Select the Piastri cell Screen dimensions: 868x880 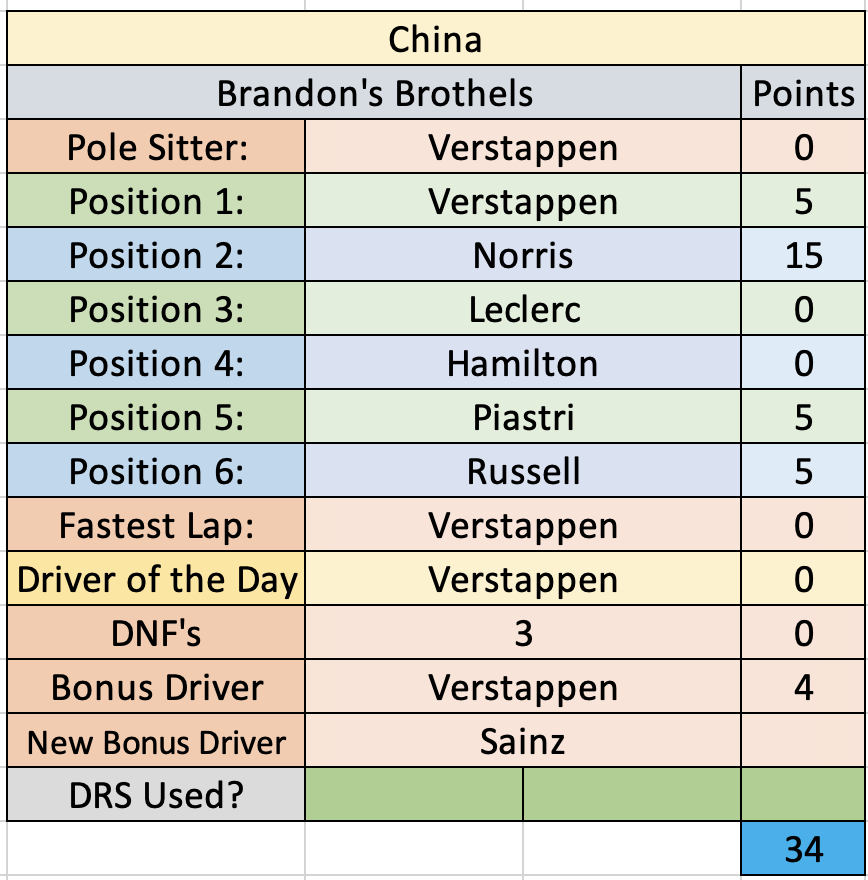click(523, 416)
